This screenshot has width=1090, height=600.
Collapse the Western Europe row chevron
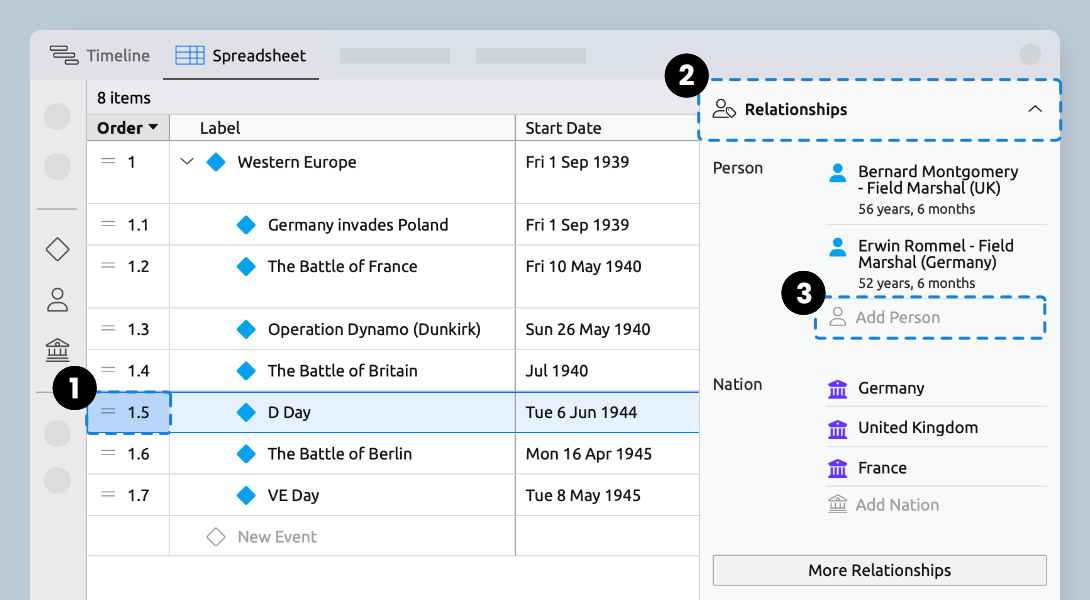tap(186, 162)
